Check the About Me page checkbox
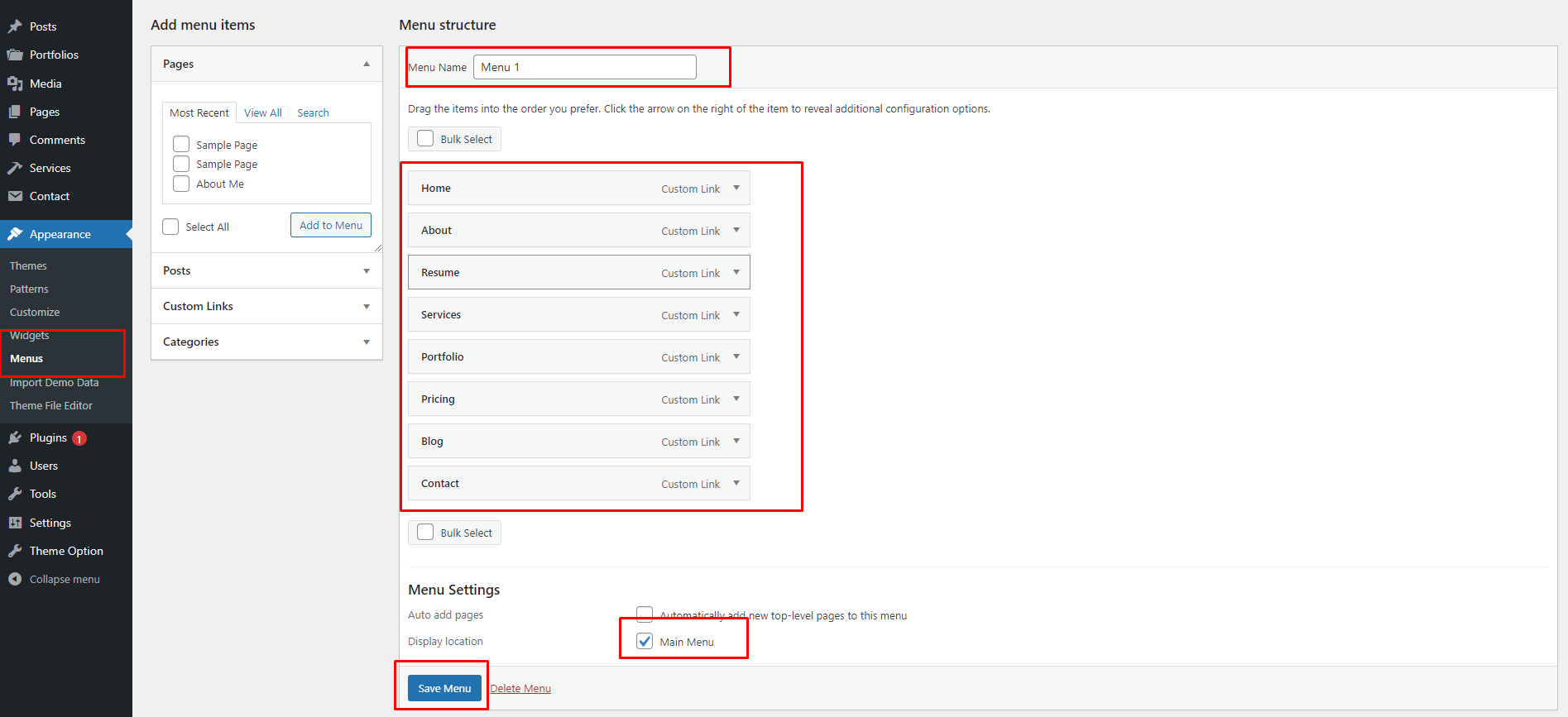Screen dimensions: 1568x717 (x=181, y=184)
